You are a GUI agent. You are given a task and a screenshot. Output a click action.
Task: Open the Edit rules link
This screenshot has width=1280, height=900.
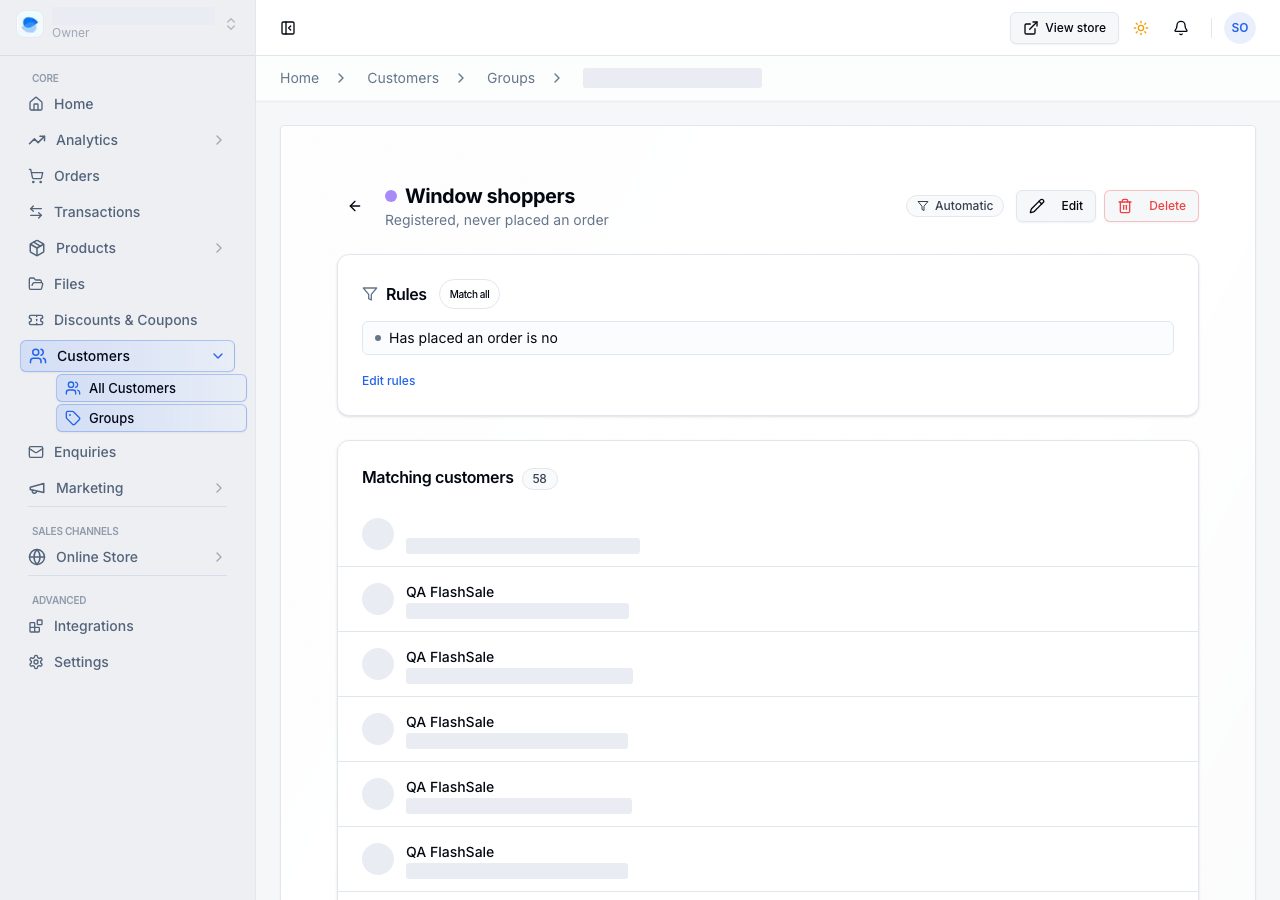(388, 381)
